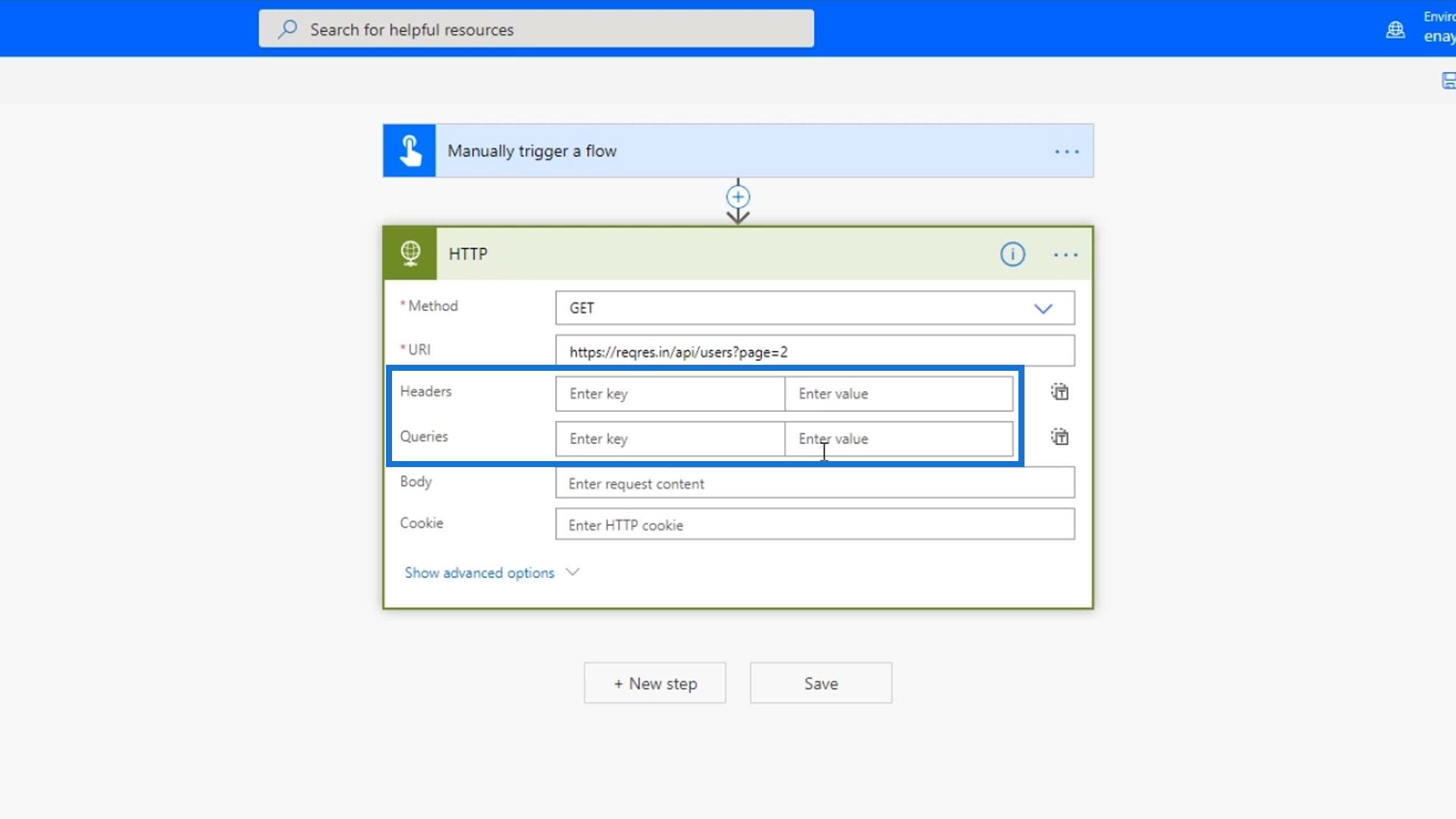
Task: Click the advanced options chevron arrow
Action: 573,572
